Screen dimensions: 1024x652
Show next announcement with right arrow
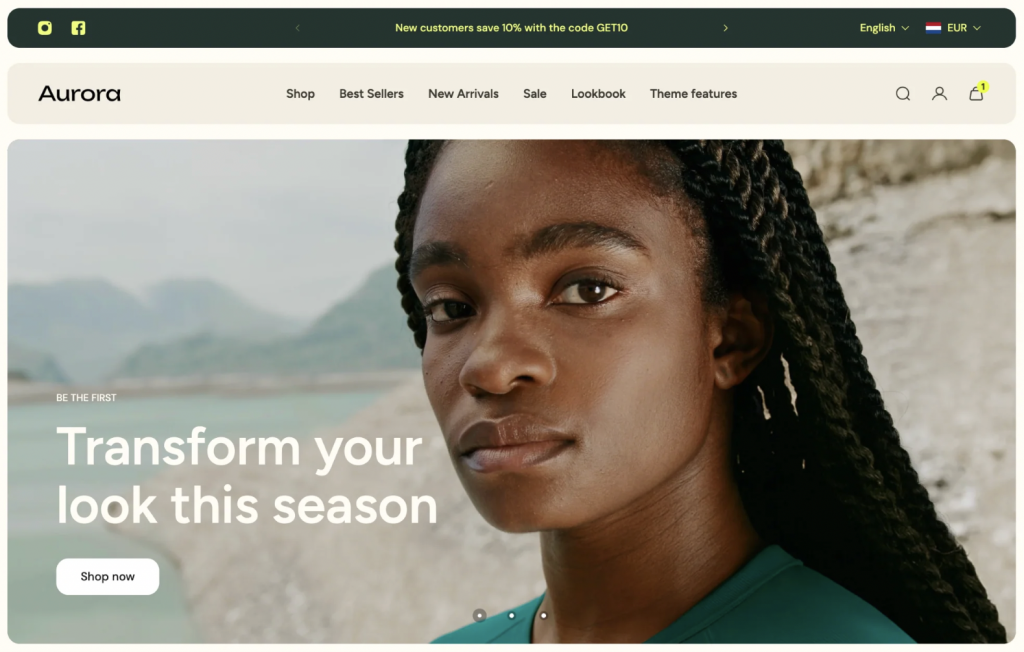click(725, 28)
